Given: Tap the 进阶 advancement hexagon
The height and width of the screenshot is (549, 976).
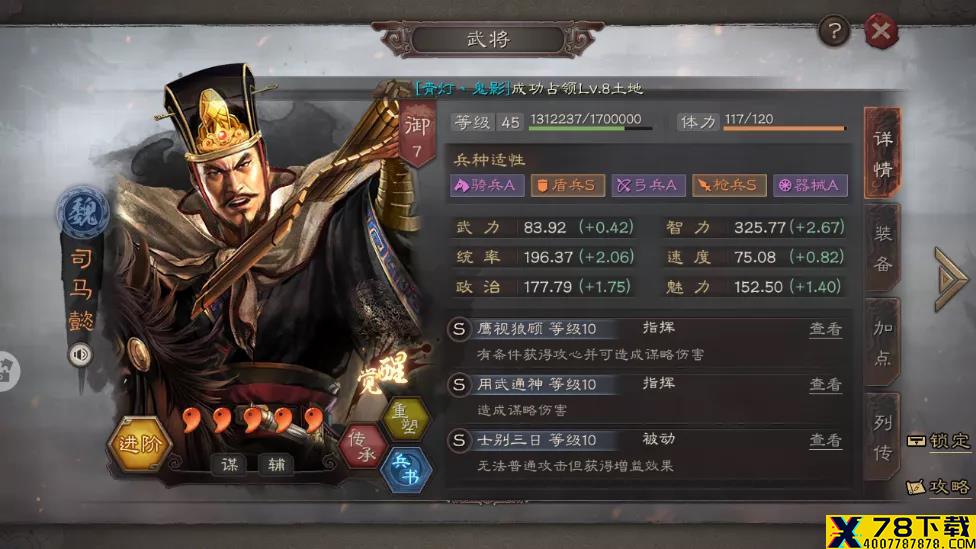Looking at the screenshot, I should pyautogui.click(x=139, y=444).
